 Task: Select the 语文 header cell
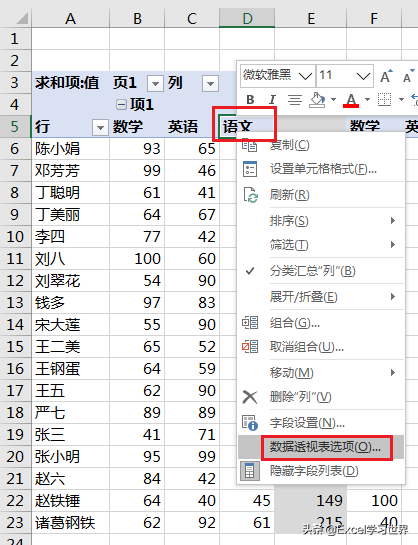pos(247,126)
